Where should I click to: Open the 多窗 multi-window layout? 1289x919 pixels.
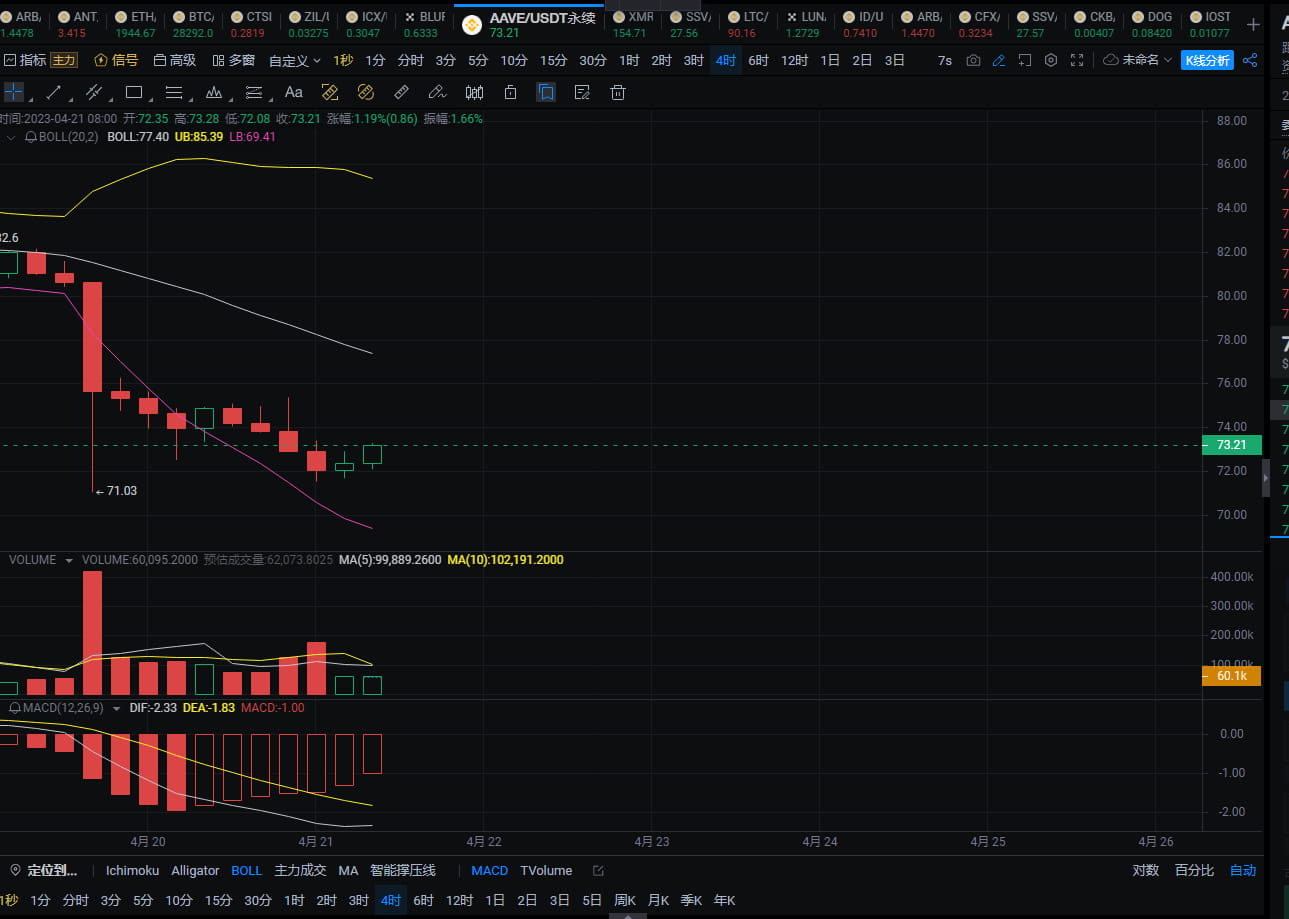point(233,60)
